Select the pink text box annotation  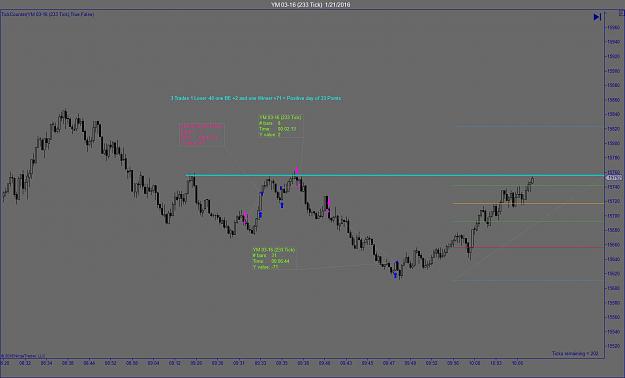(202, 134)
